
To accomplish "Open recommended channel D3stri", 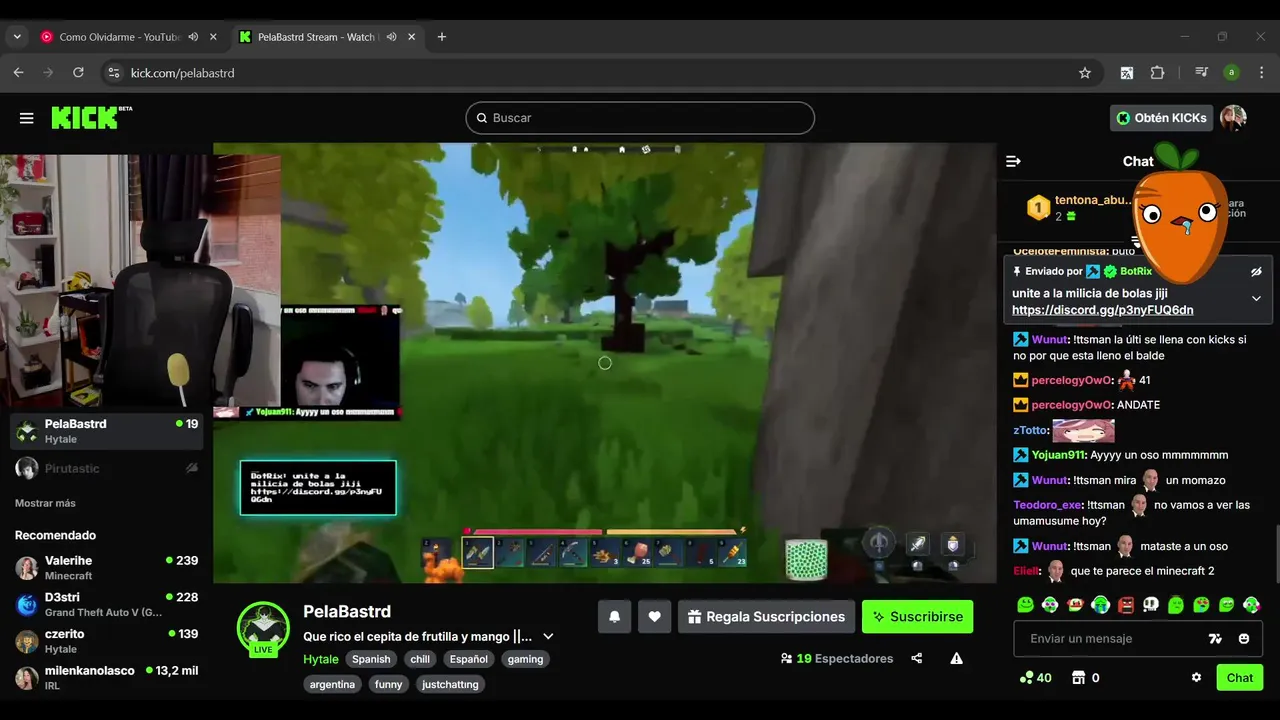I will (x=106, y=604).
